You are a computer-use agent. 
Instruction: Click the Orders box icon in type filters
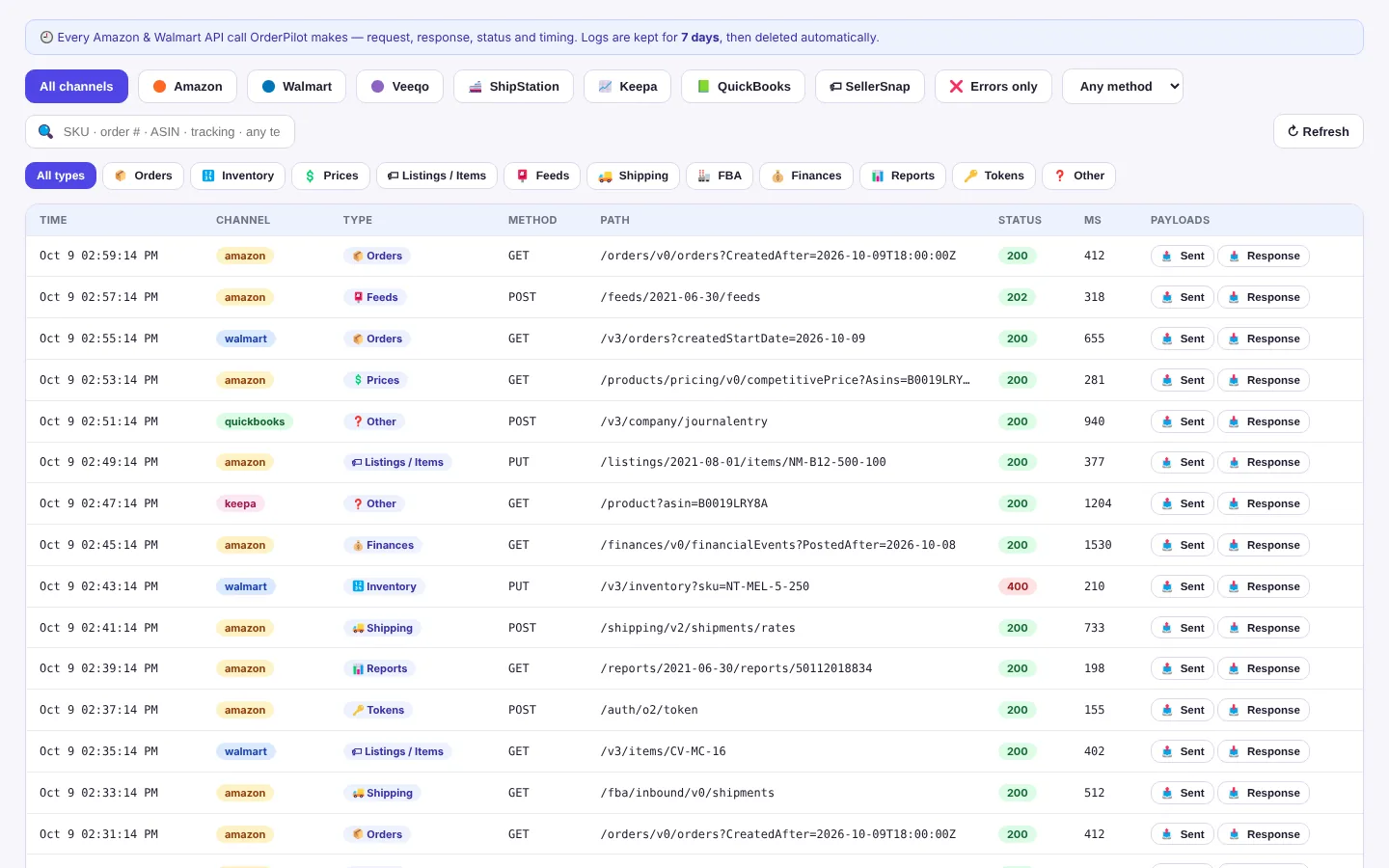(121, 176)
